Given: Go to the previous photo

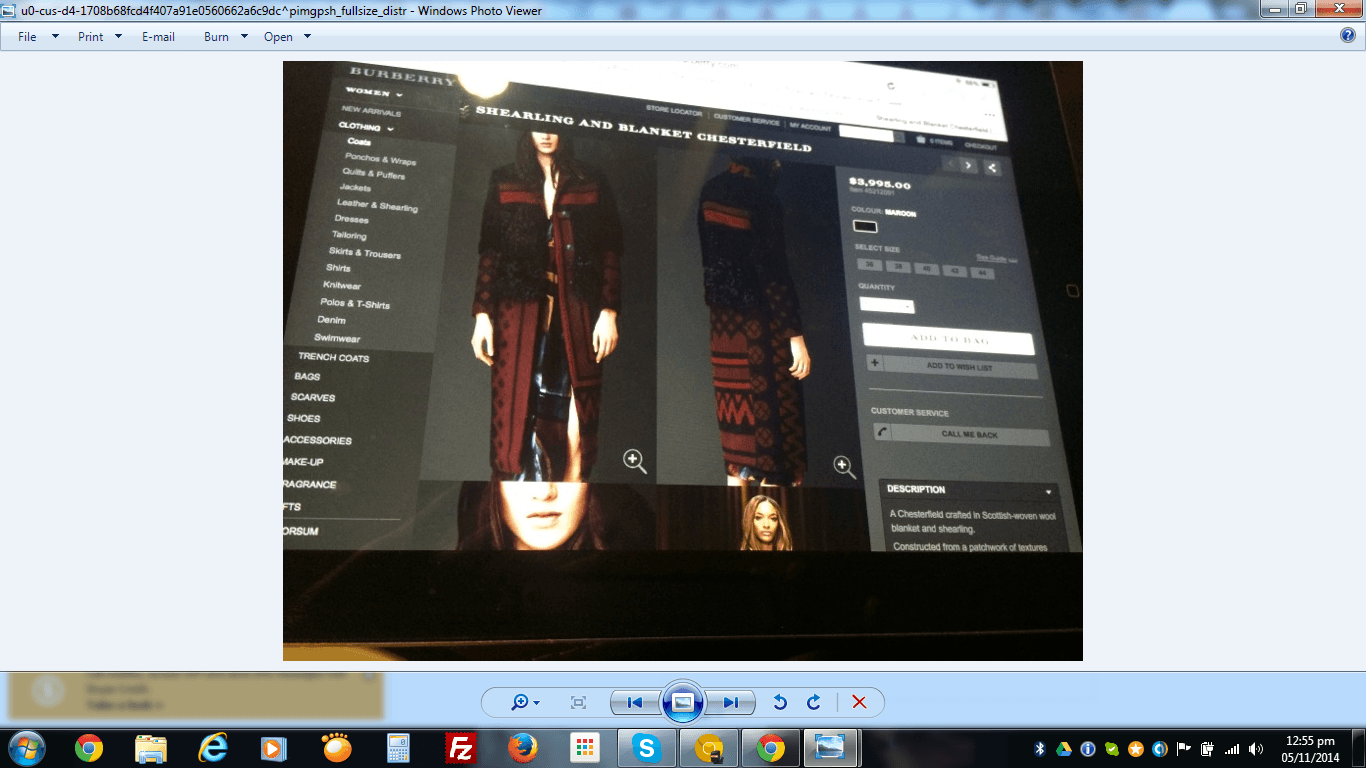Looking at the screenshot, I should pos(635,703).
